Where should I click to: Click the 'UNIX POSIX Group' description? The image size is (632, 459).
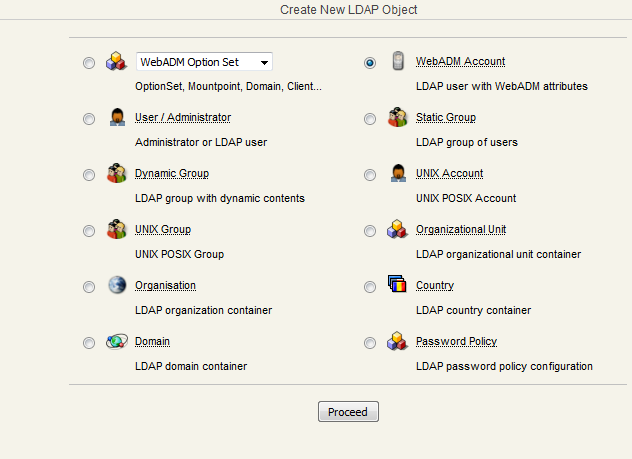pos(179,254)
